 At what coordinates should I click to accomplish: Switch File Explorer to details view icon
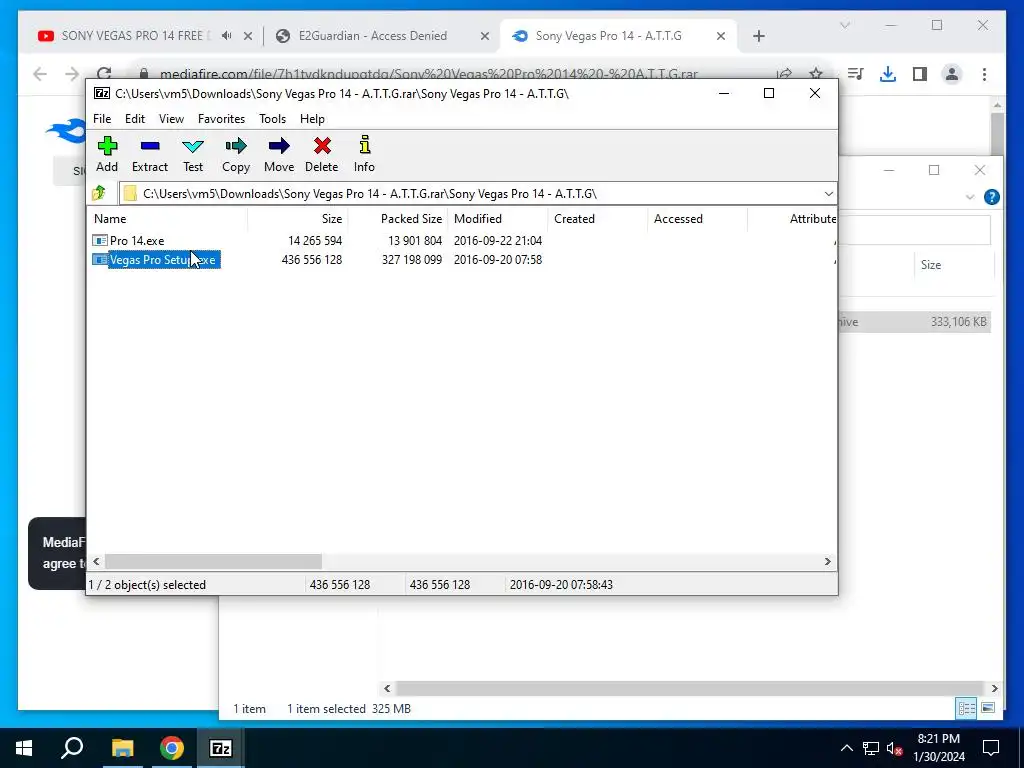point(966,708)
